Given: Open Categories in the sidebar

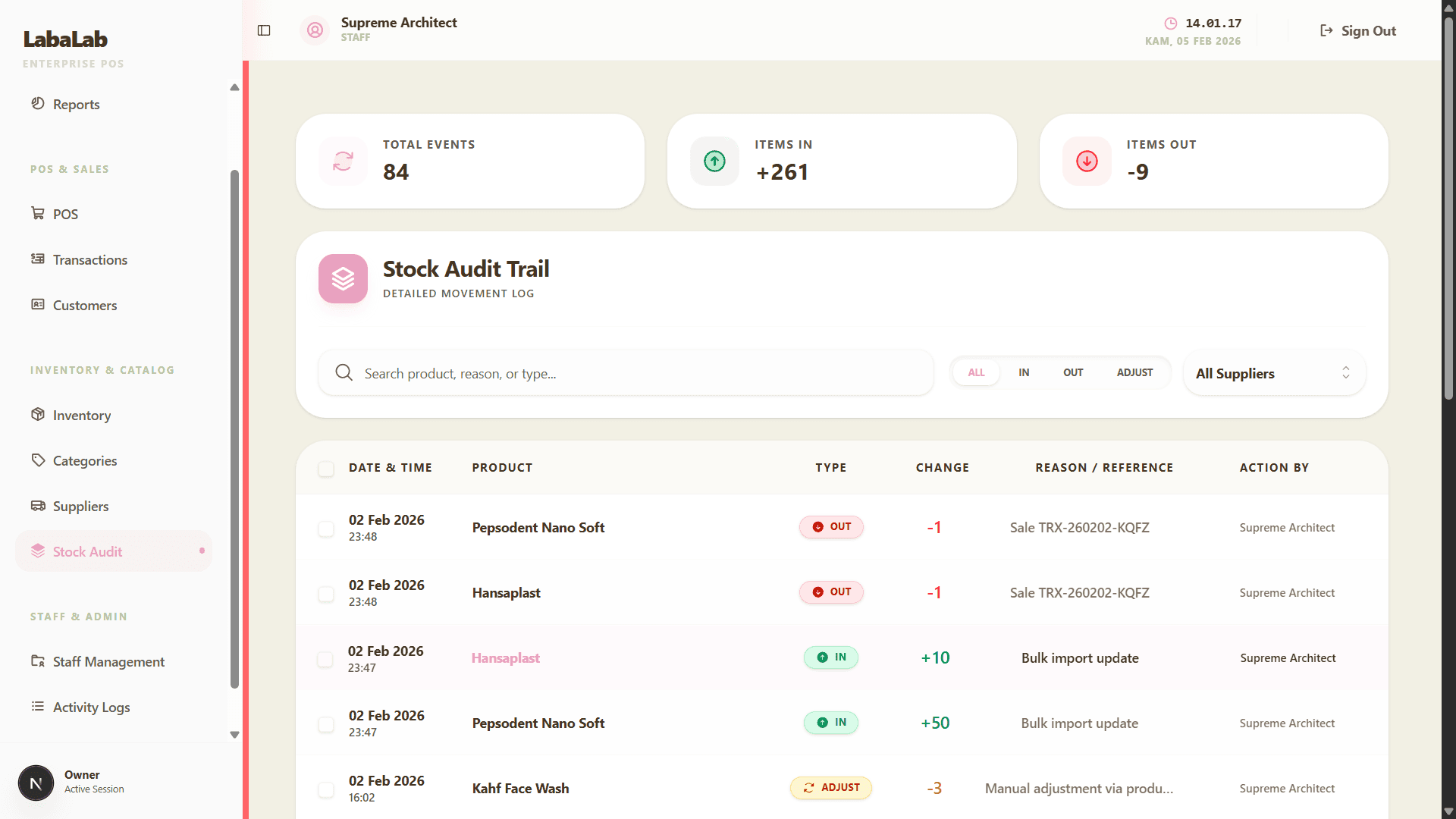Looking at the screenshot, I should click(x=114, y=460).
